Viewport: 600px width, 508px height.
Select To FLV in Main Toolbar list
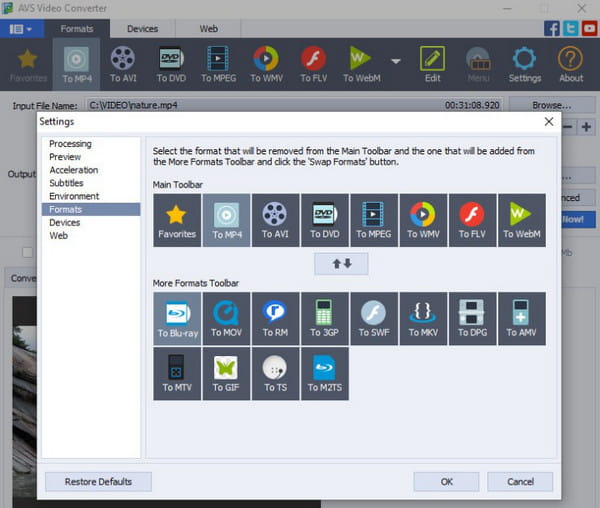pos(473,220)
